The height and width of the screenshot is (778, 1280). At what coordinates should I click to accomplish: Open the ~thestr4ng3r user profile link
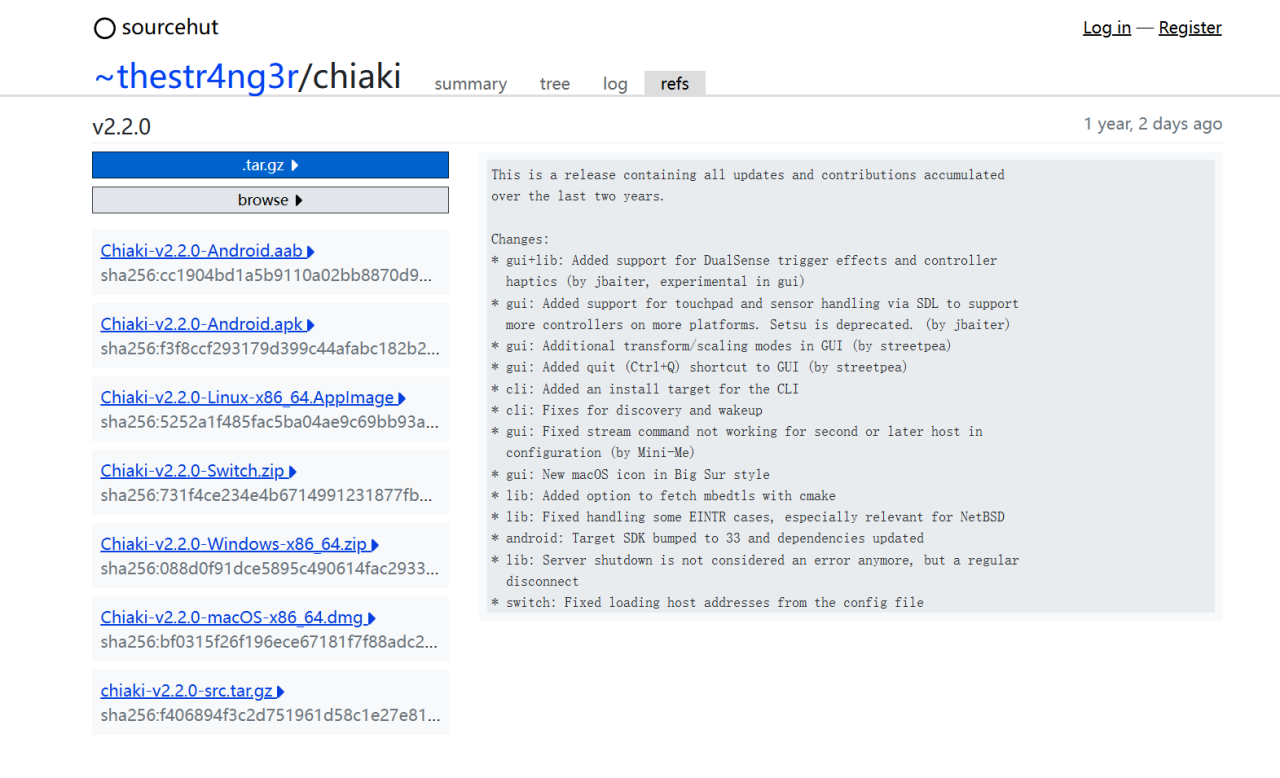[196, 76]
